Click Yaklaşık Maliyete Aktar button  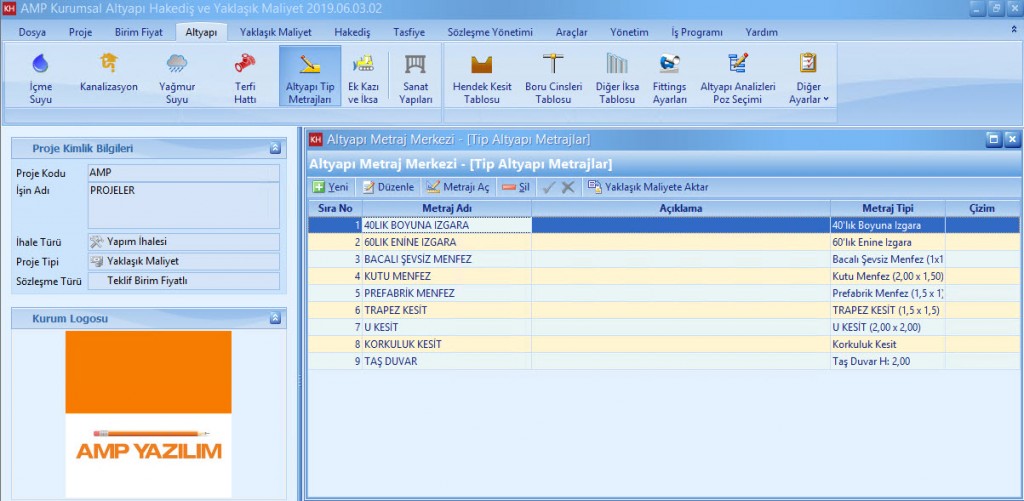click(648, 187)
